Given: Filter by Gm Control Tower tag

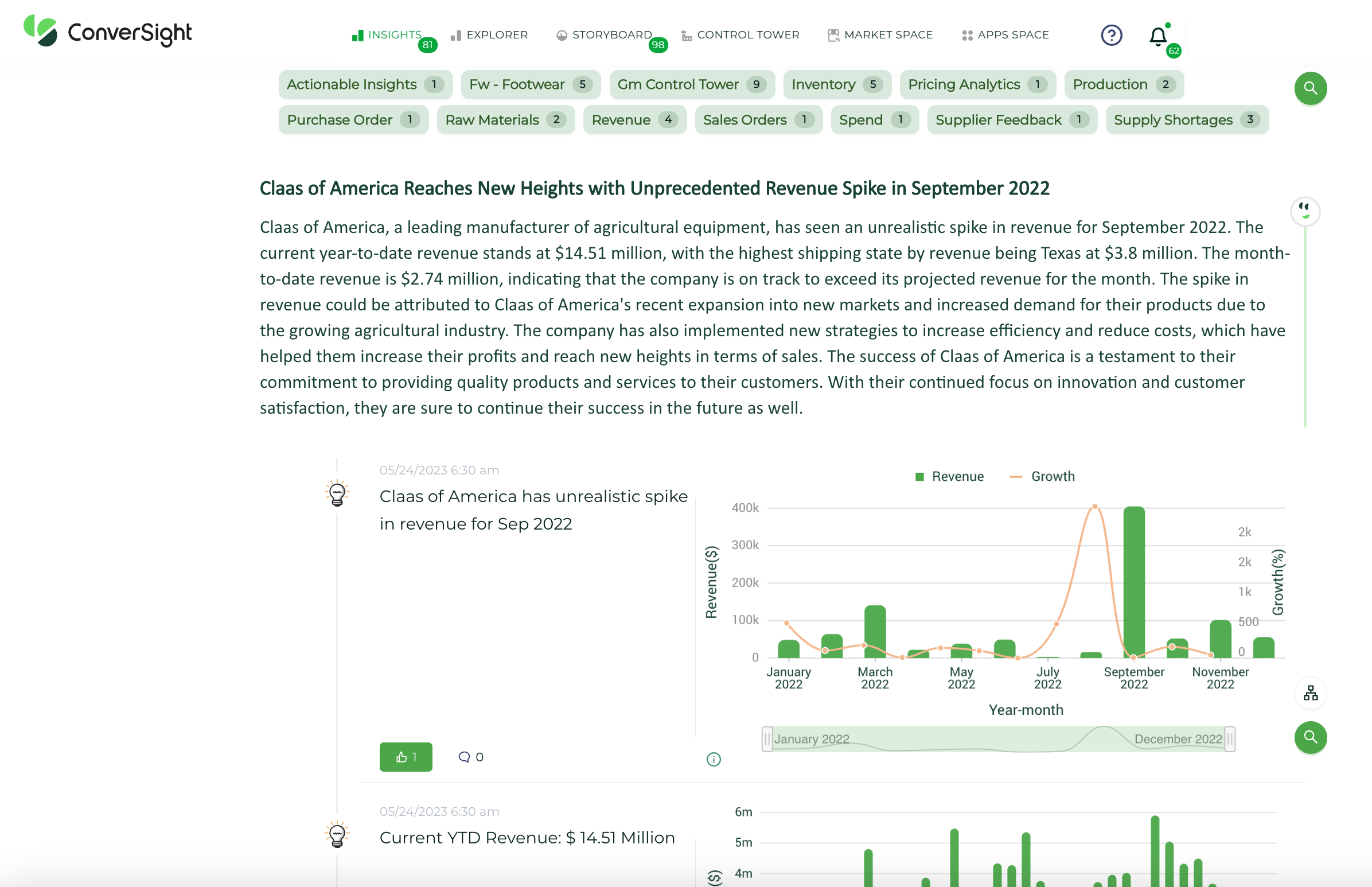Looking at the screenshot, I should click(x=692, y=85).
